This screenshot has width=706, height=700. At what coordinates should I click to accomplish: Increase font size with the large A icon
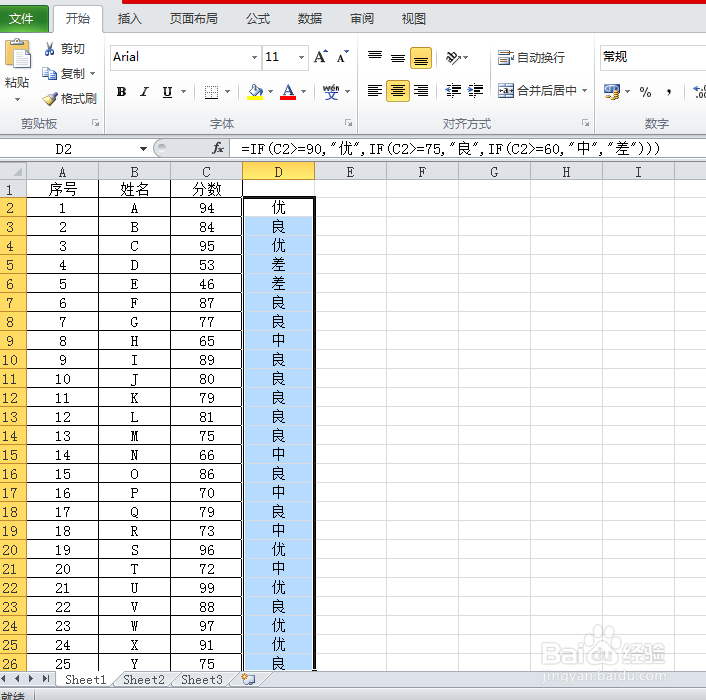point(321,57)
